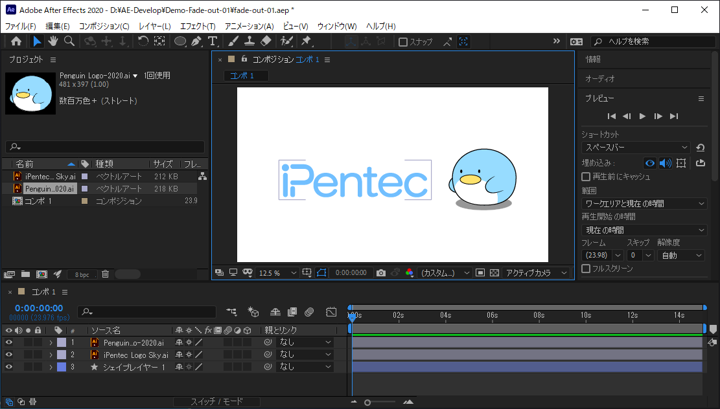Open the コンポジション(C) menu
720x409 pixels.
[104, 26]
